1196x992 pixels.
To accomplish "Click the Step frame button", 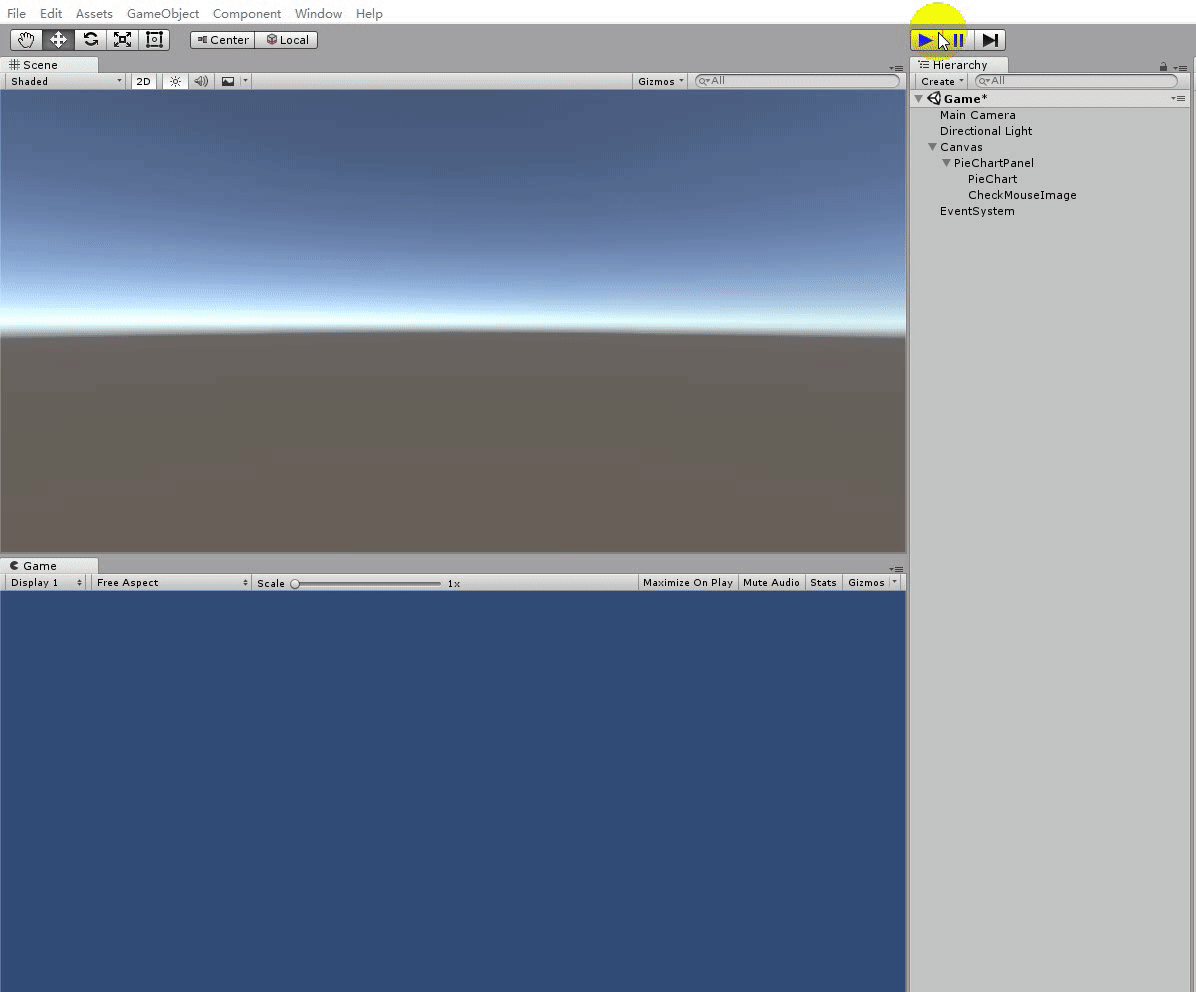I will click(x=990, y=40).
